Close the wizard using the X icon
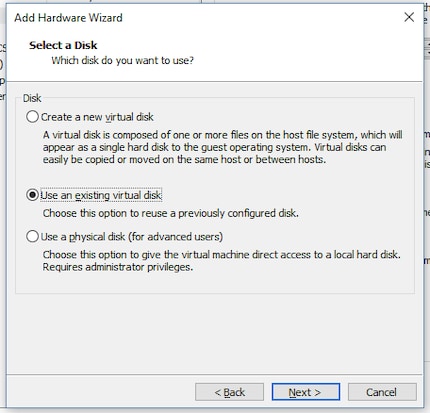430x413 pixels. click(409, 17)
